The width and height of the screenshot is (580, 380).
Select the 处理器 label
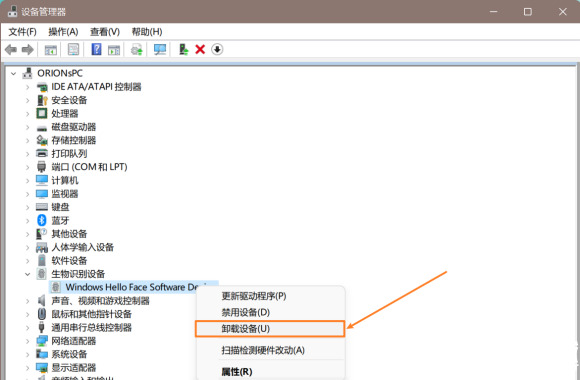[65, 114]
